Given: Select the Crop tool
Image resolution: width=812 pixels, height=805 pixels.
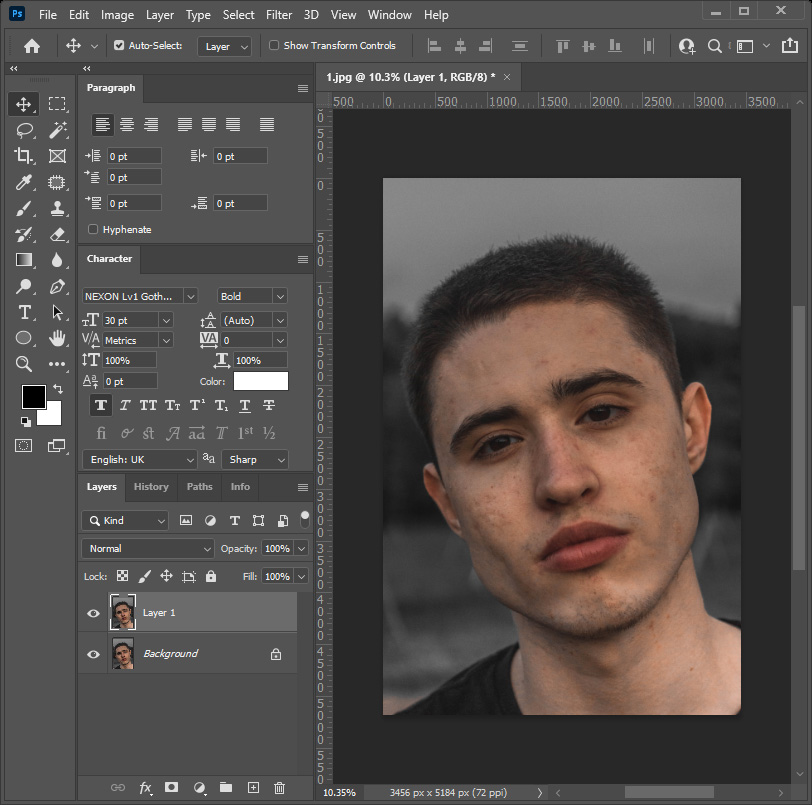Looking at the screenshot, I should pos(24,156).
